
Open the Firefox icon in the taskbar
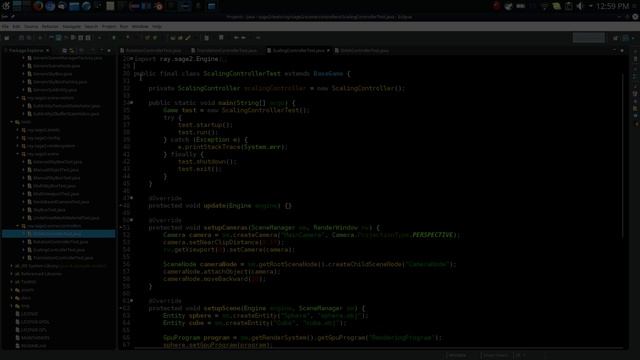pyautogui.click(x=38, y=6)
